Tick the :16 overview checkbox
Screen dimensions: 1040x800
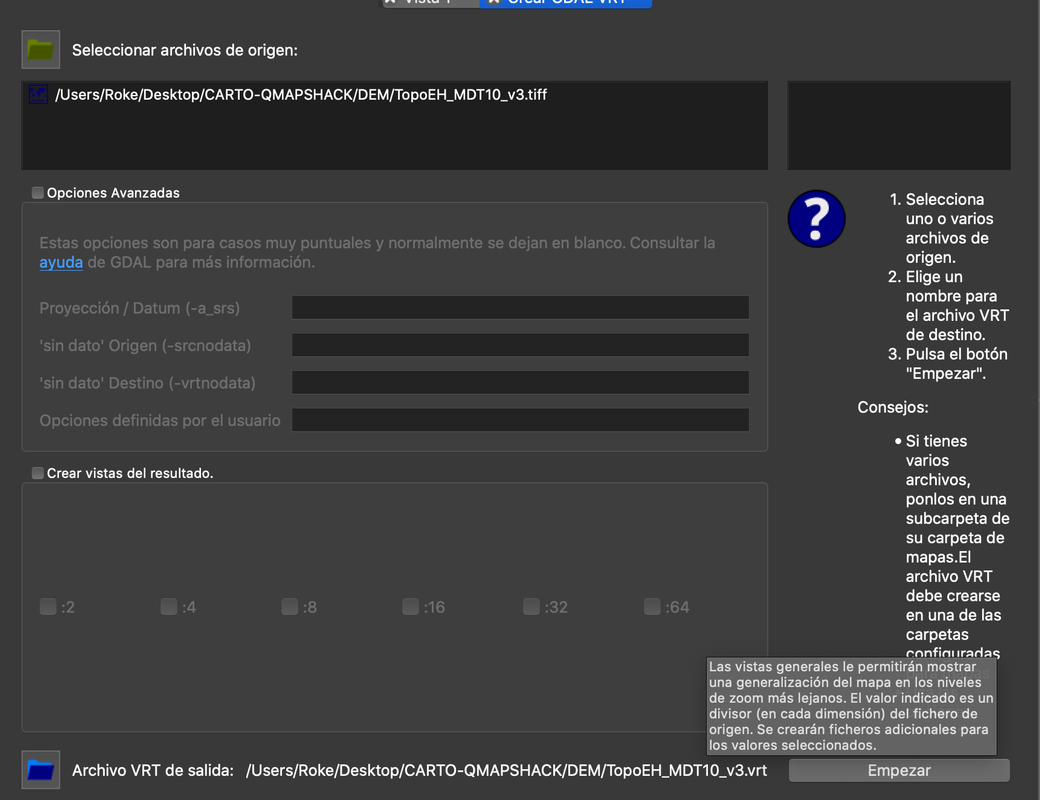click(x=410, y=607)
